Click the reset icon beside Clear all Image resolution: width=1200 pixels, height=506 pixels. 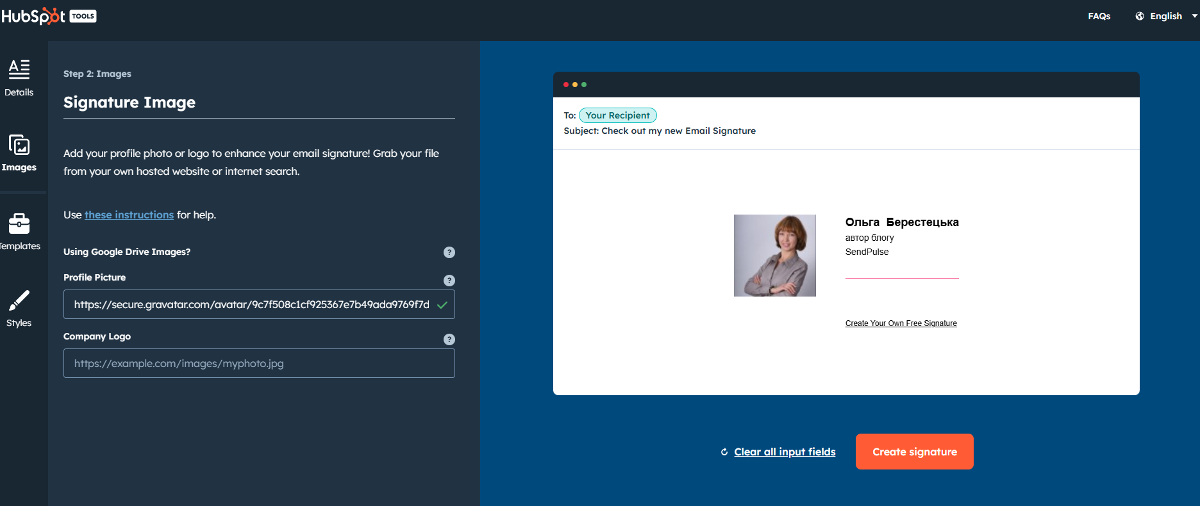pos(724,452)
